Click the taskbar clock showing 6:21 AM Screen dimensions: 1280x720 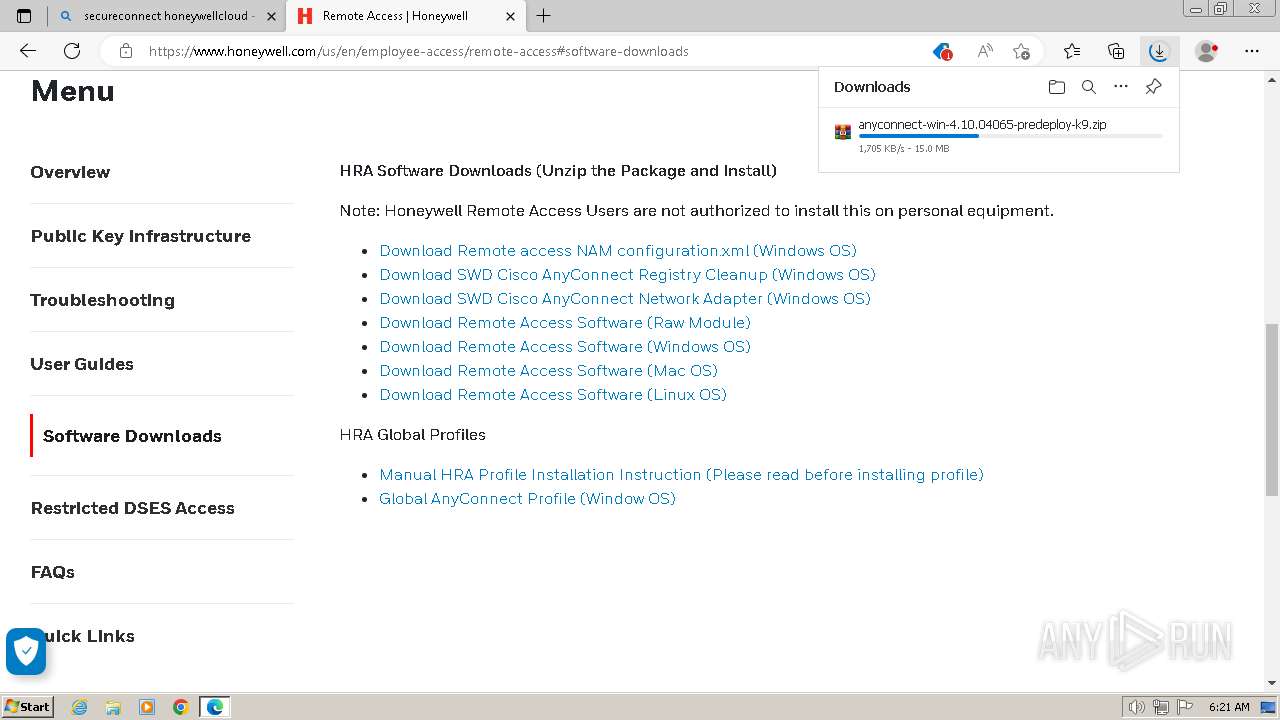(1229, 707)
